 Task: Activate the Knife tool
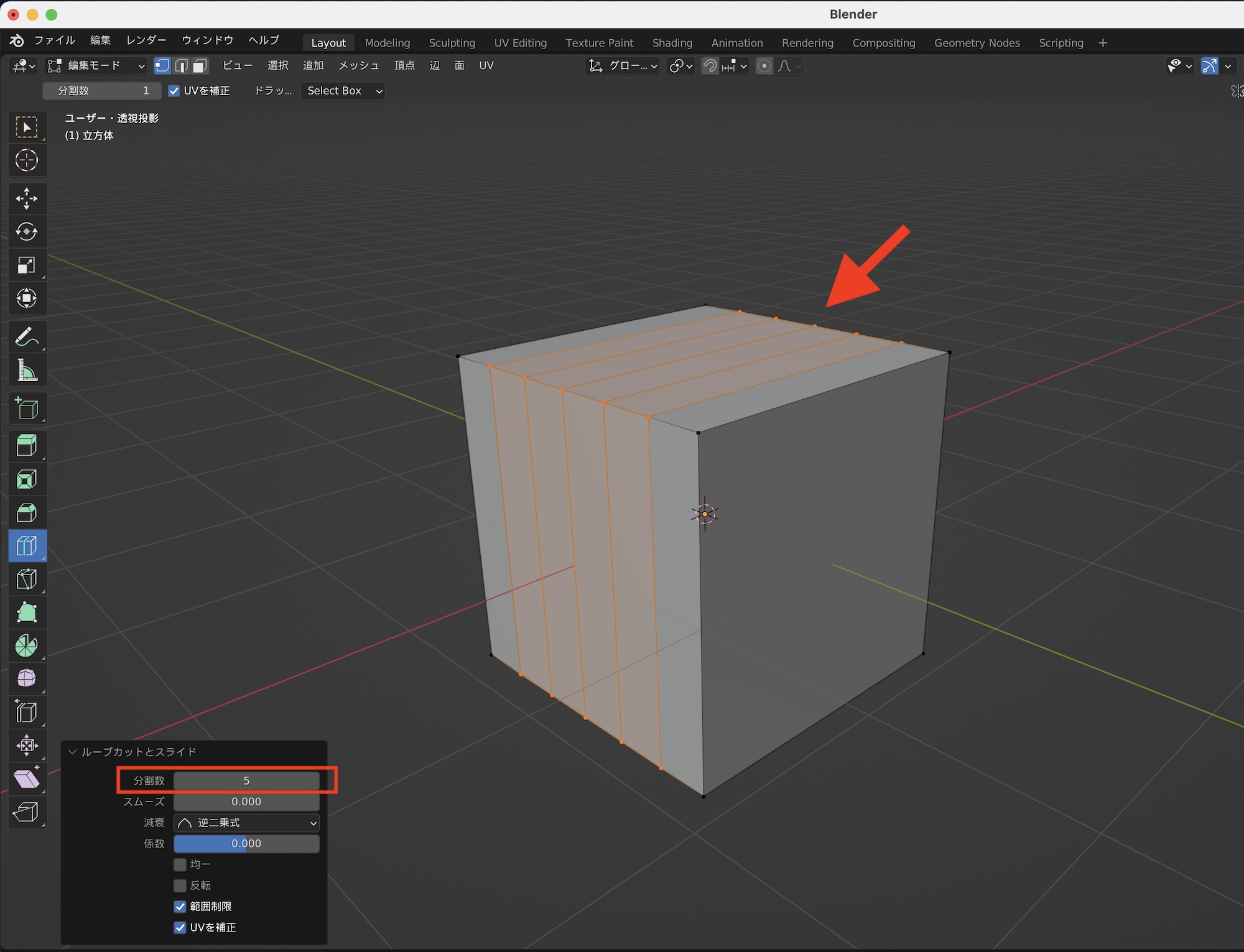coord(26,579)
